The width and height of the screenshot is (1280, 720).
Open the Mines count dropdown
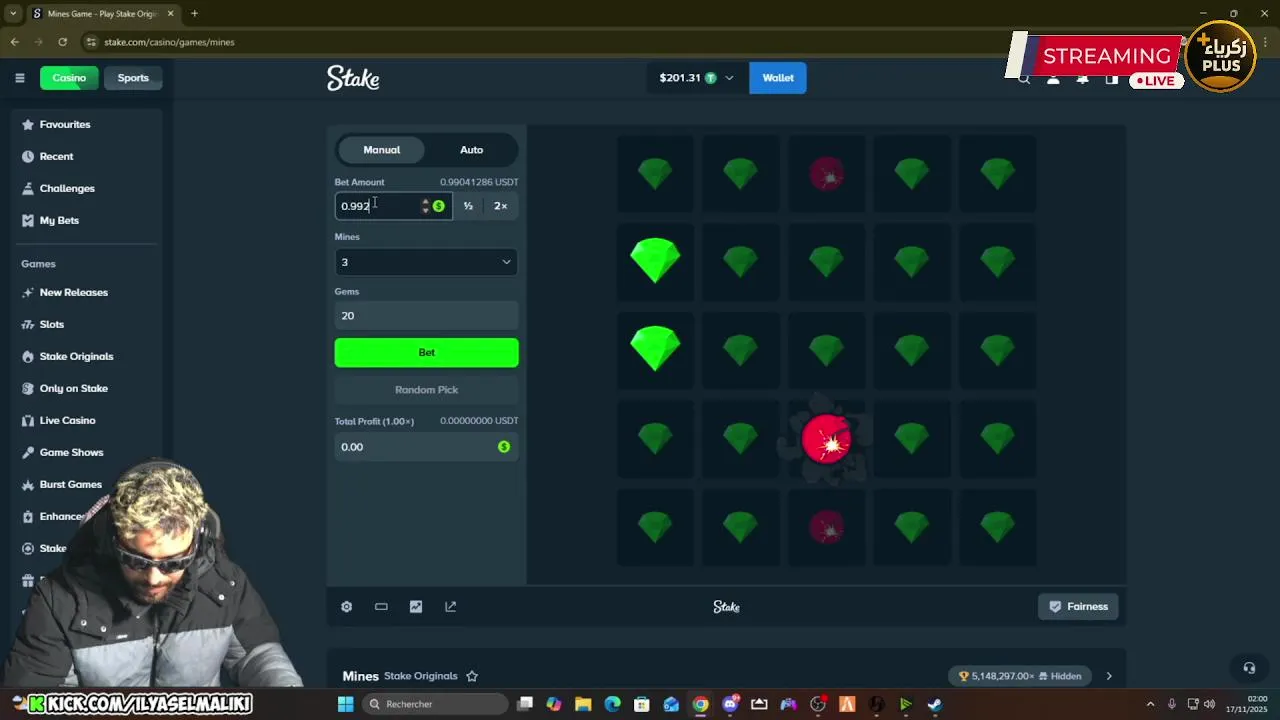pyautogui.click(x=426, y=262)
